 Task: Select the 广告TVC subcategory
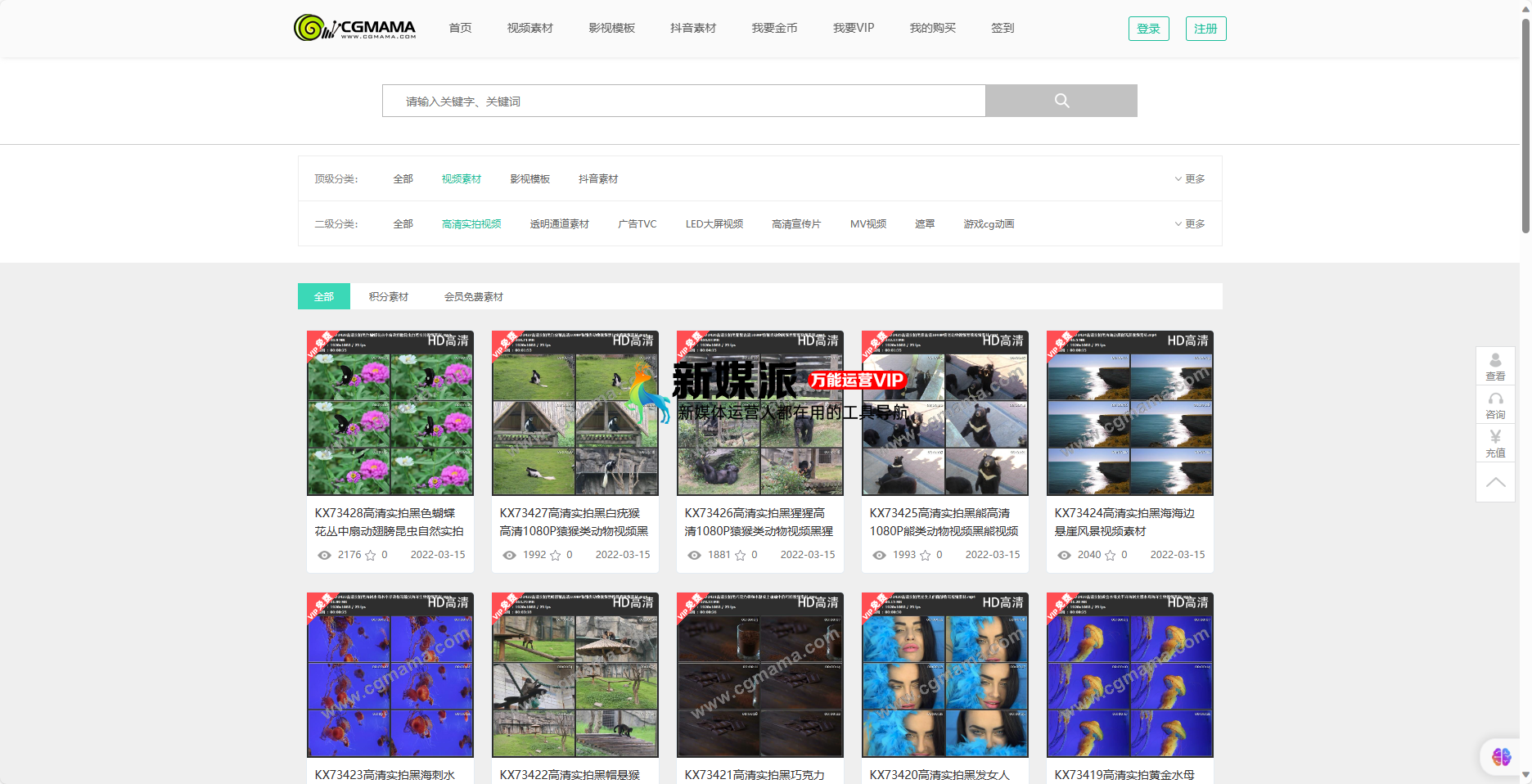pyautogui.click(x=638, y=223)
